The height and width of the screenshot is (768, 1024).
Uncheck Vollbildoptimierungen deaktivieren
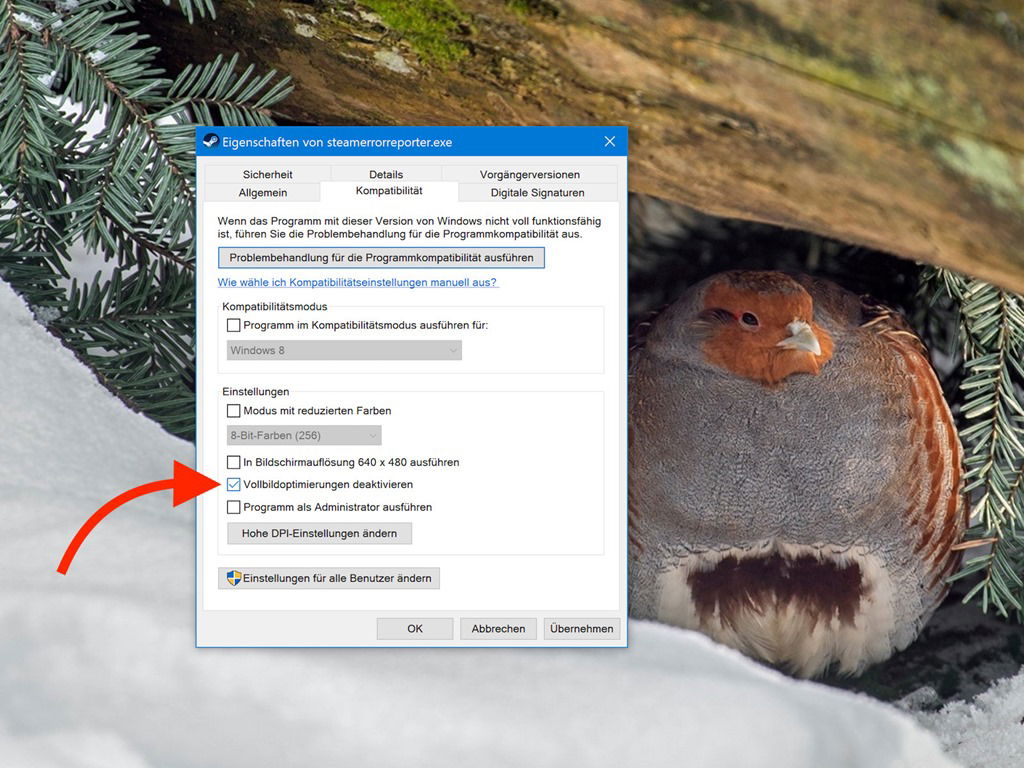(x=233, y=484)
